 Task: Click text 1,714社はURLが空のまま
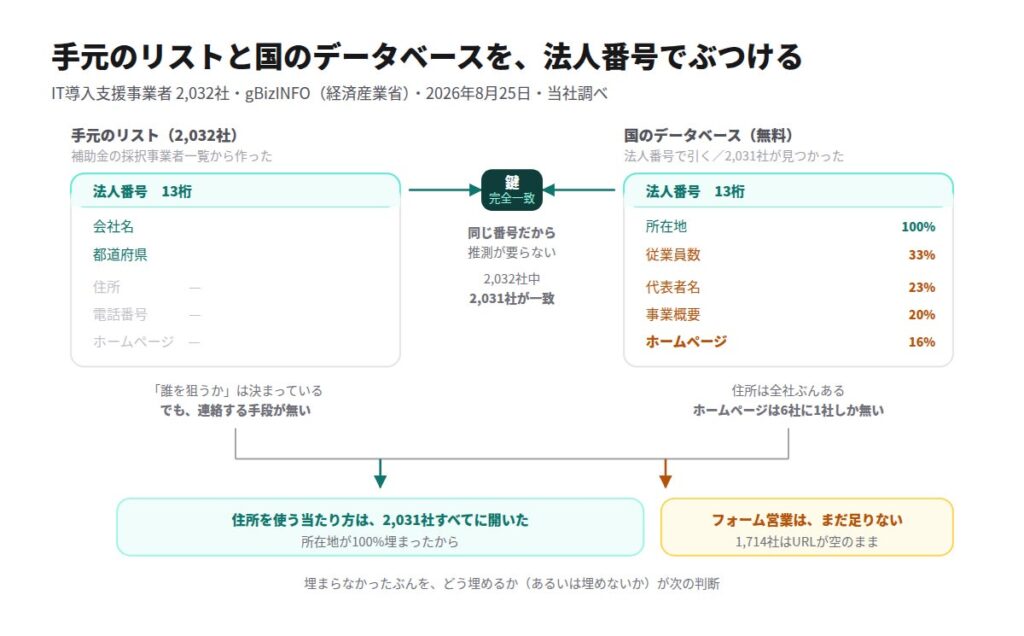coord(807,542)
